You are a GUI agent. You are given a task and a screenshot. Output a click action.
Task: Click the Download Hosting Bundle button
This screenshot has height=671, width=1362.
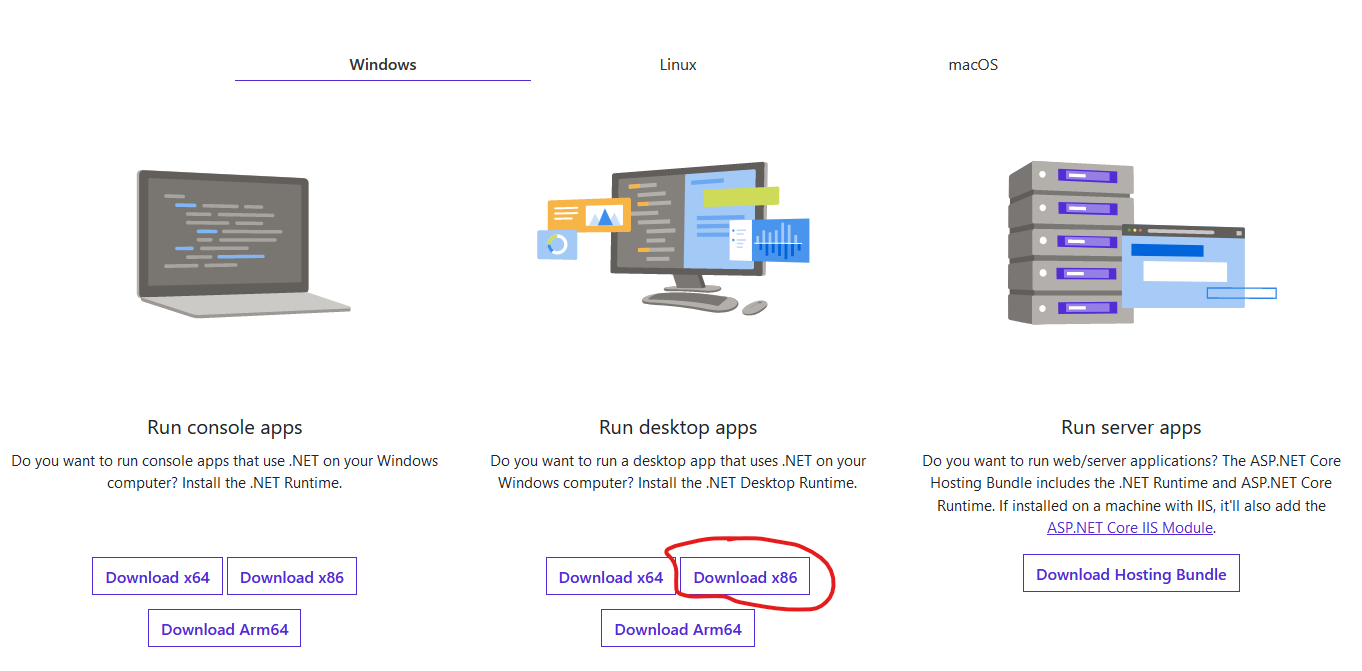(x=1131, y=574)
